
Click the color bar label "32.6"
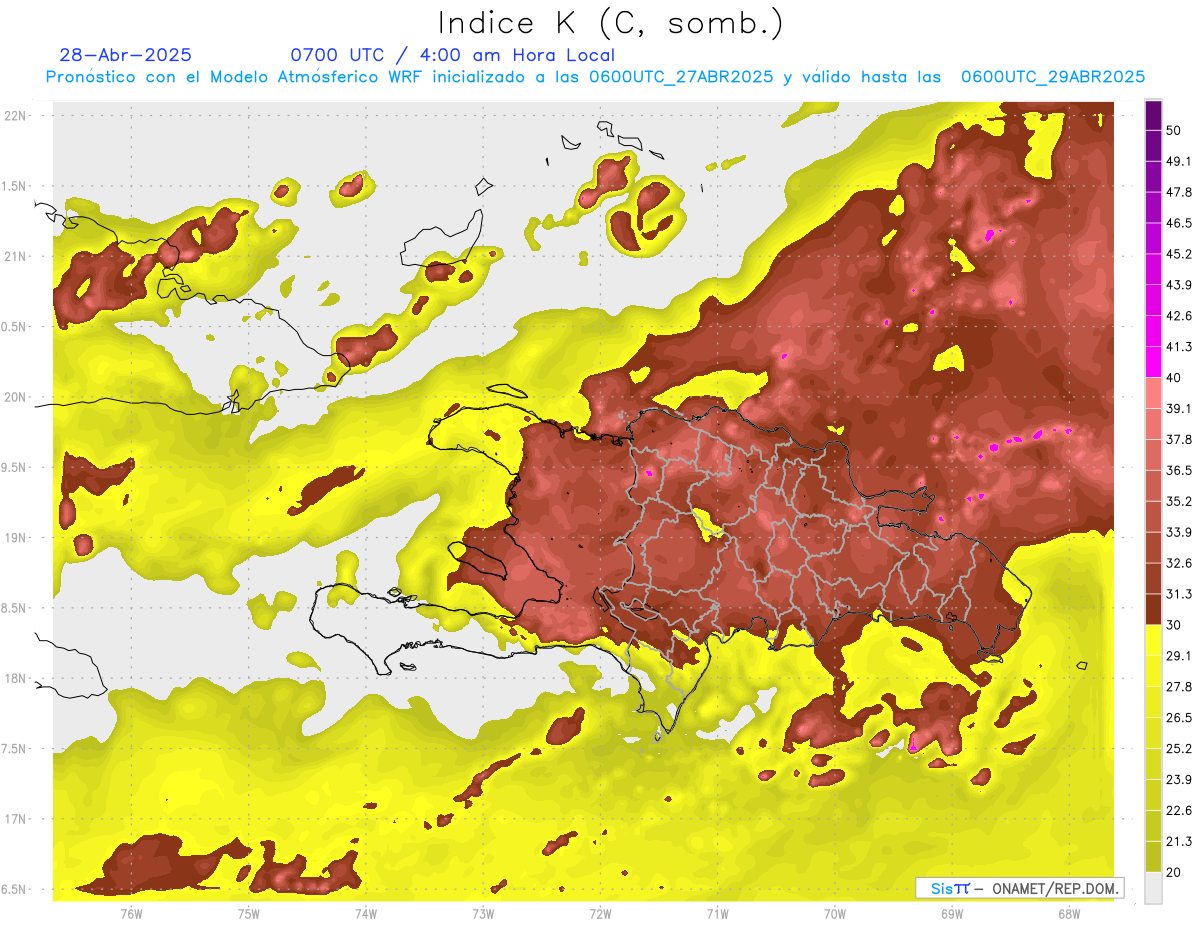[1179, 563]
